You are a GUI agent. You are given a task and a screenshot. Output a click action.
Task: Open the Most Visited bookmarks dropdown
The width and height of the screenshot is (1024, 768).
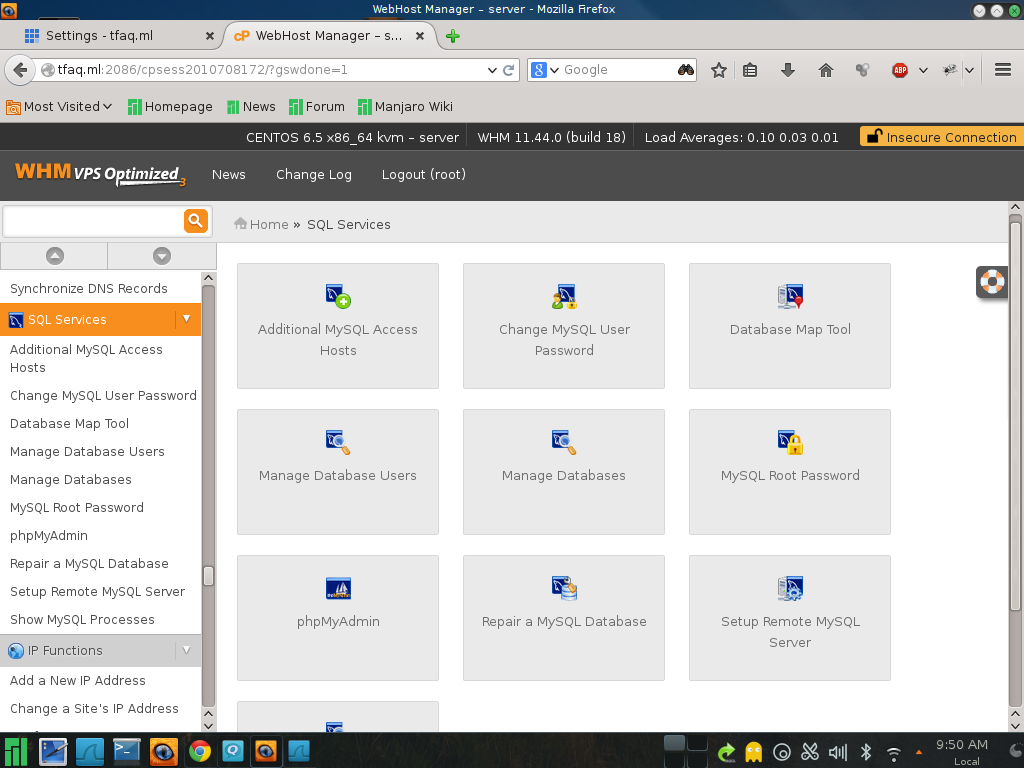point(60,107)
